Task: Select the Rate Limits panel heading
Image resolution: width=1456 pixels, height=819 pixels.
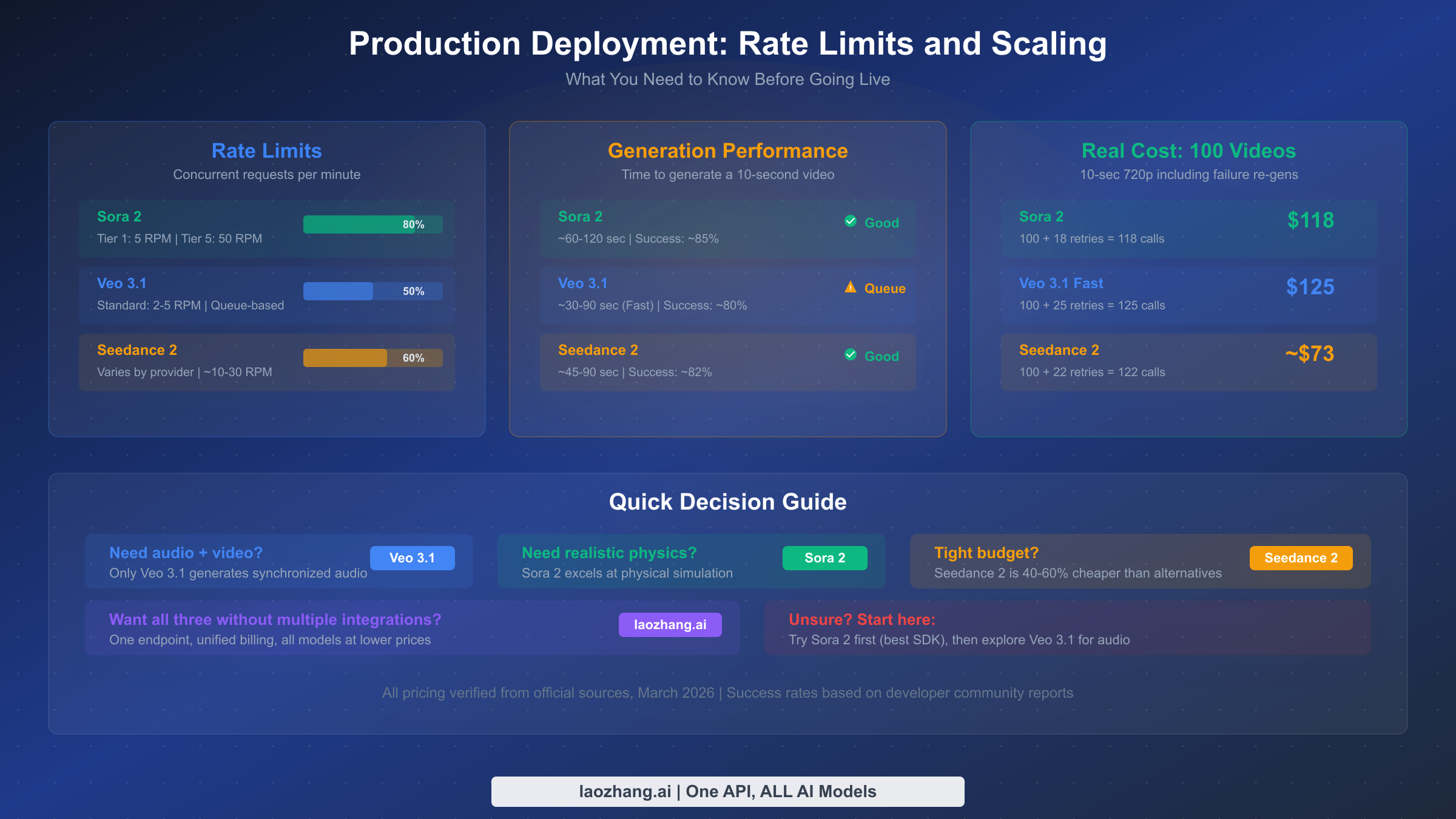Action: [x=266, y=150]
